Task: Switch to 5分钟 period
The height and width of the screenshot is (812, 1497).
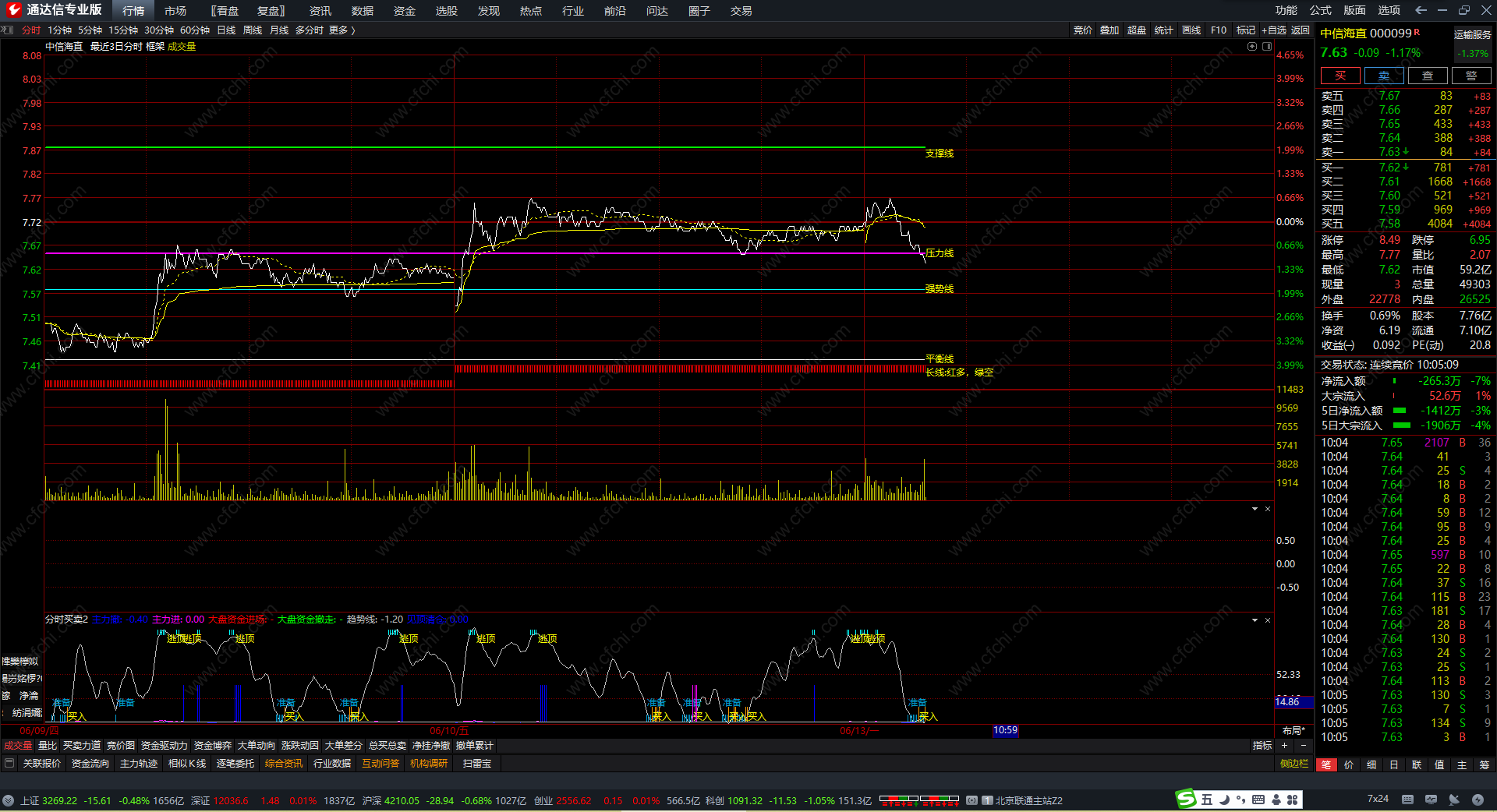Action: (x=90, y=30)
